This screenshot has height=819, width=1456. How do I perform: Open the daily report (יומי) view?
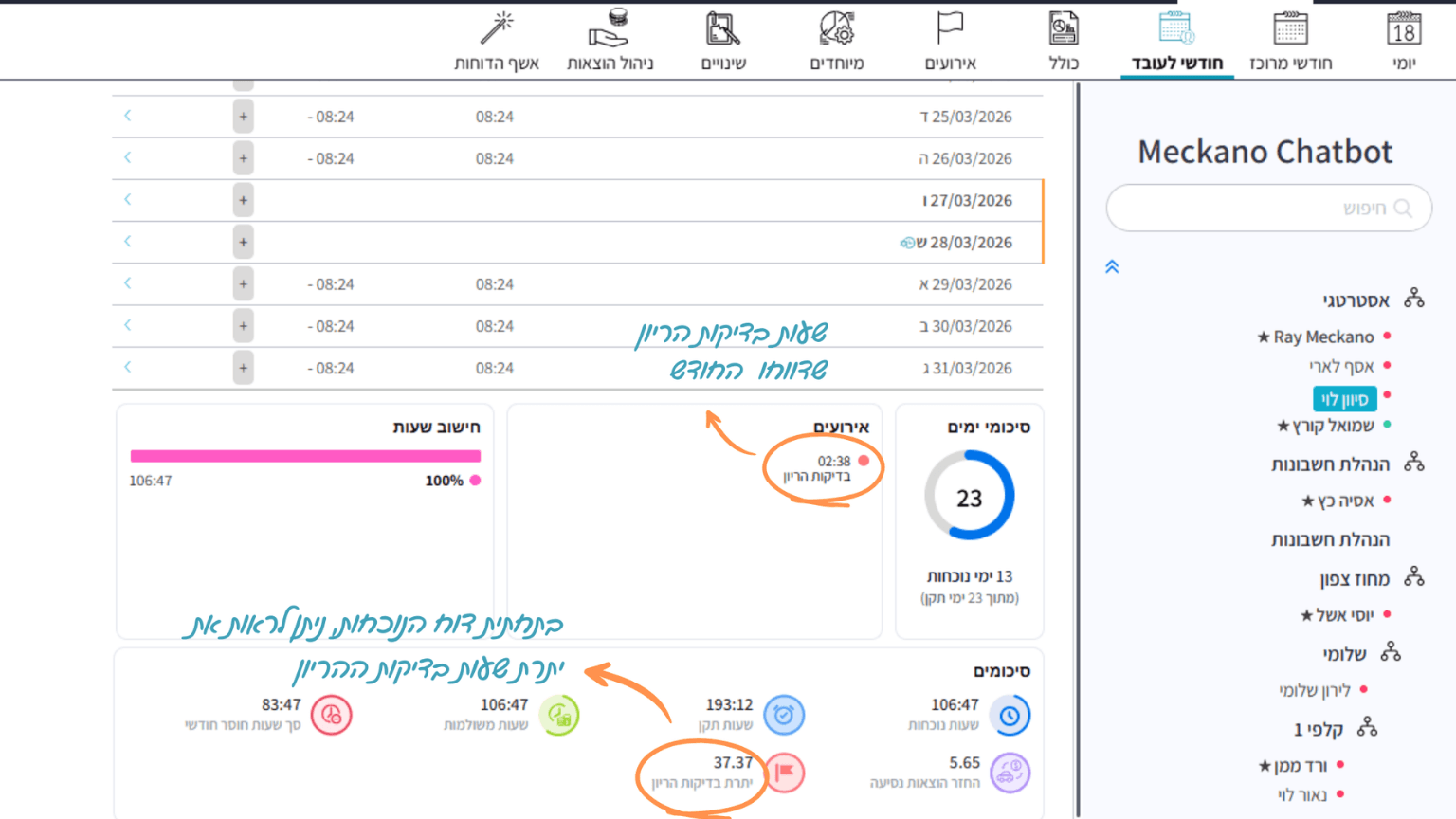1403,41
